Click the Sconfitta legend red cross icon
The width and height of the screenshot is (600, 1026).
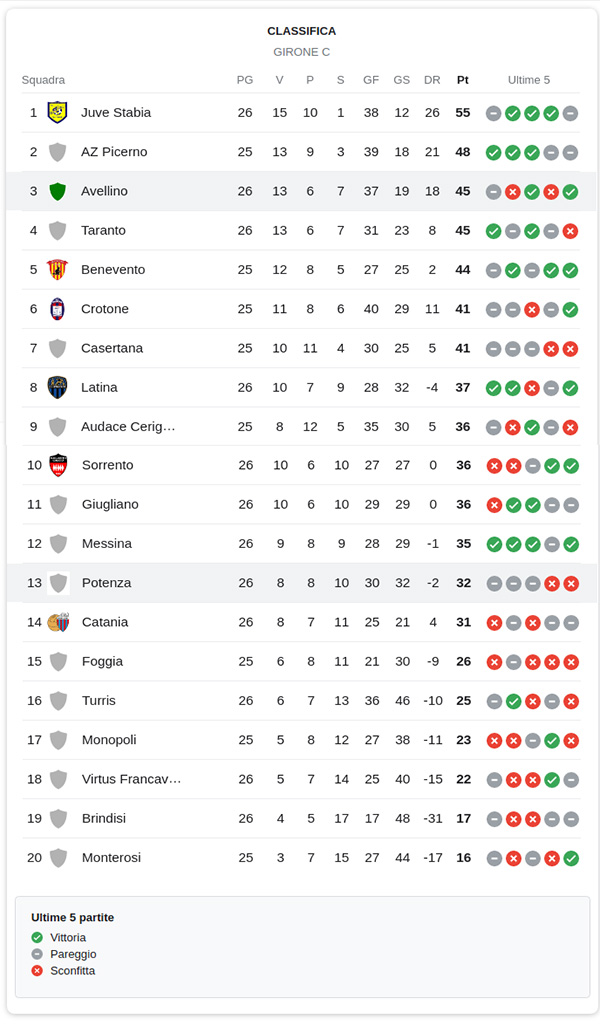click(37, 971)
